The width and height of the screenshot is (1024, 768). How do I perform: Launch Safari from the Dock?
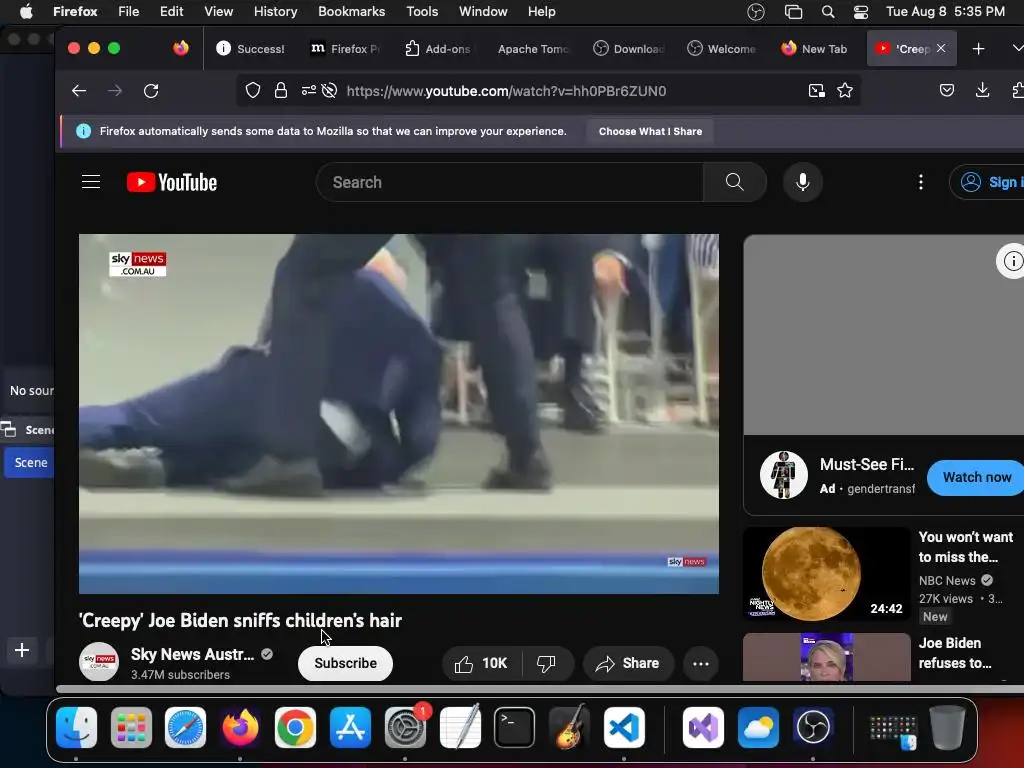[x=185, y=727]
